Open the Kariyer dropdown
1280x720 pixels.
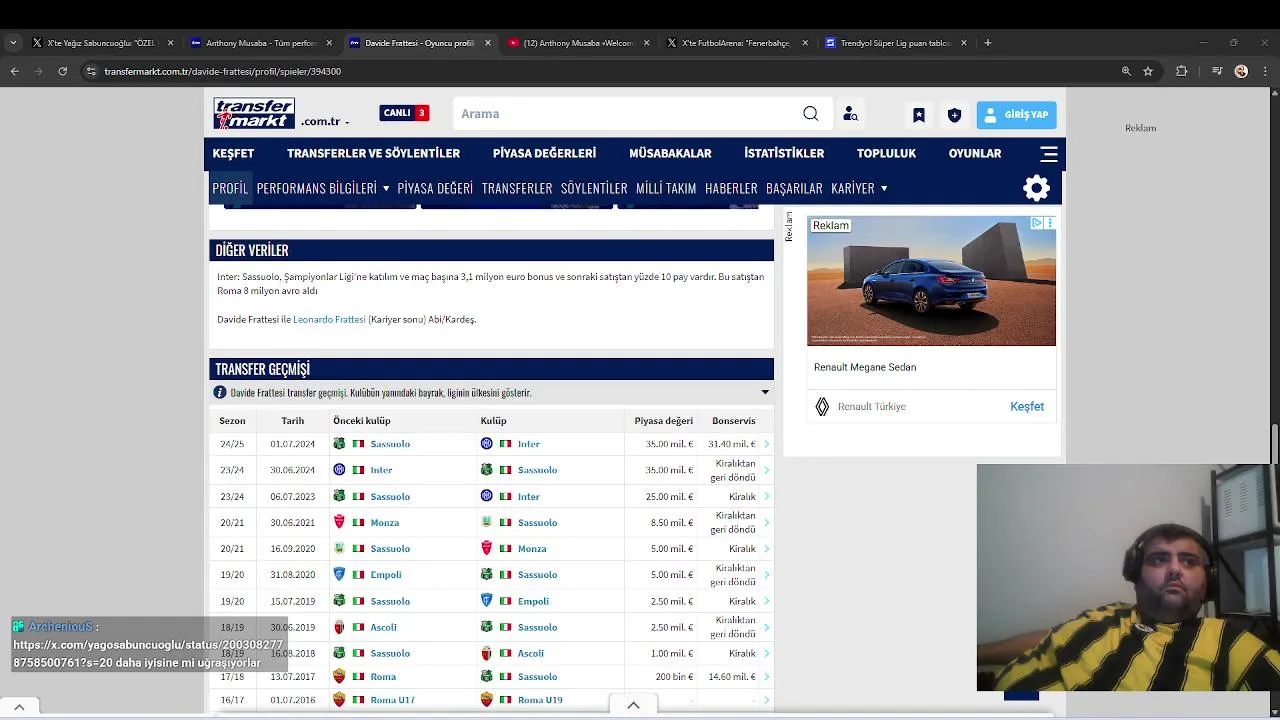tap(859, 188)
